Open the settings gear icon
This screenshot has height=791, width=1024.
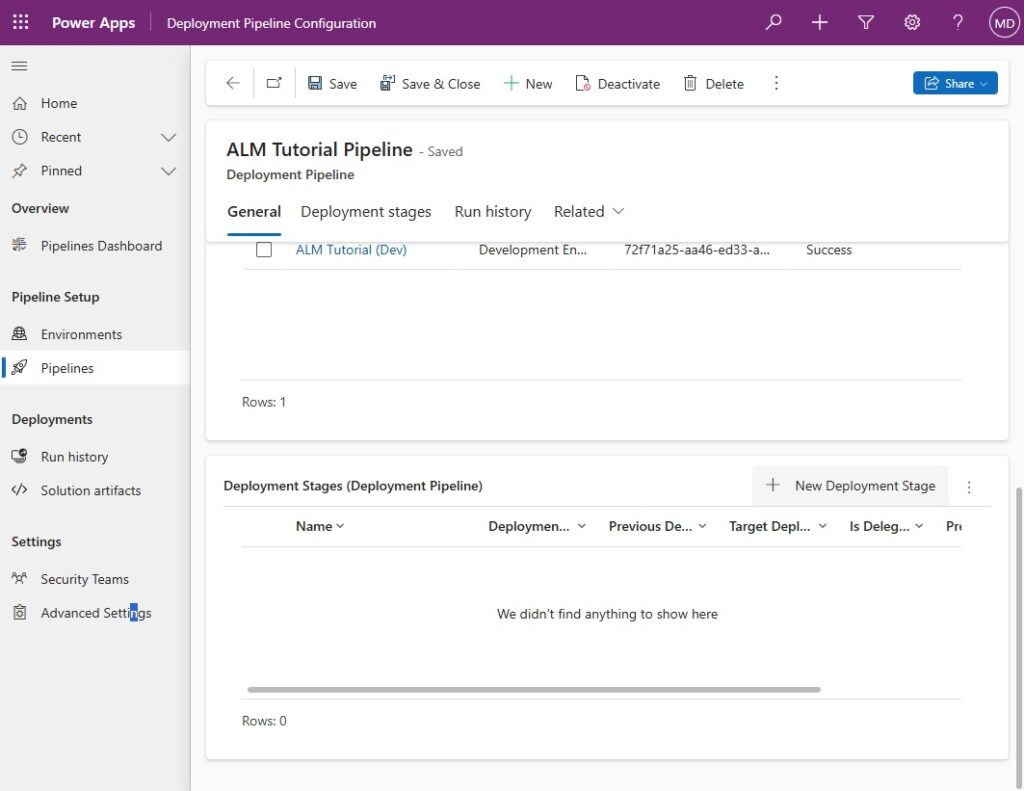[912, 22]
